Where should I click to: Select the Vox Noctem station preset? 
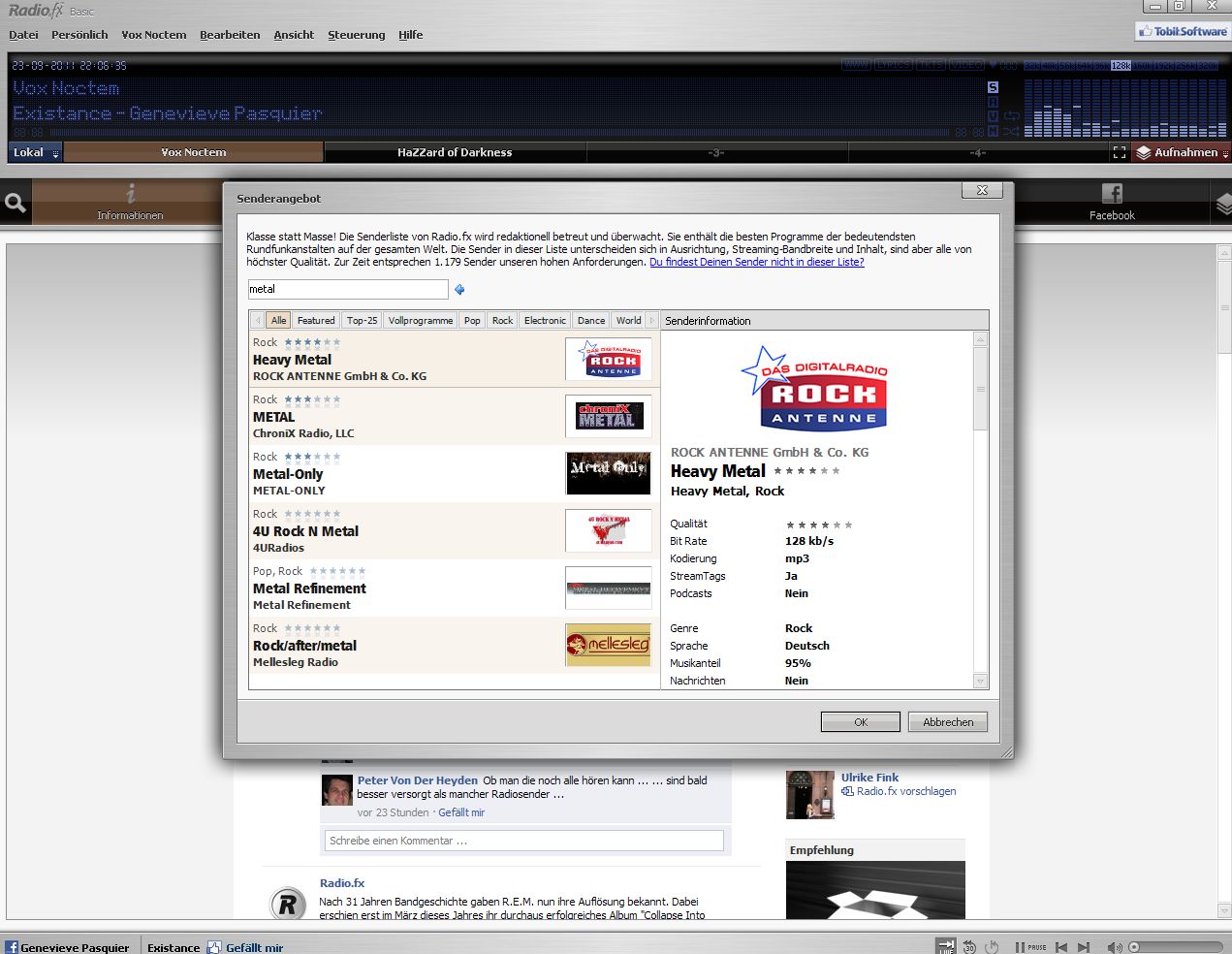coord(194,152)
